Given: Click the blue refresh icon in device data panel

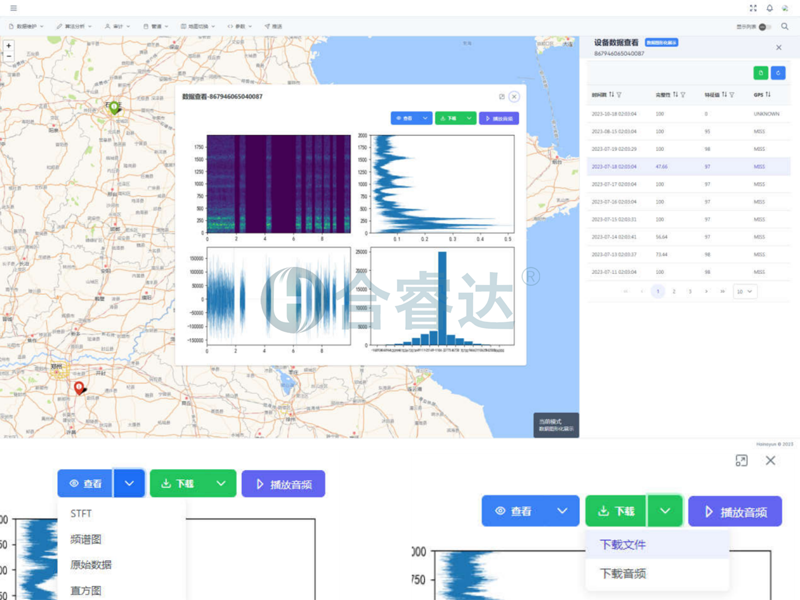Looking at the screenshot, I should [778, 73].
